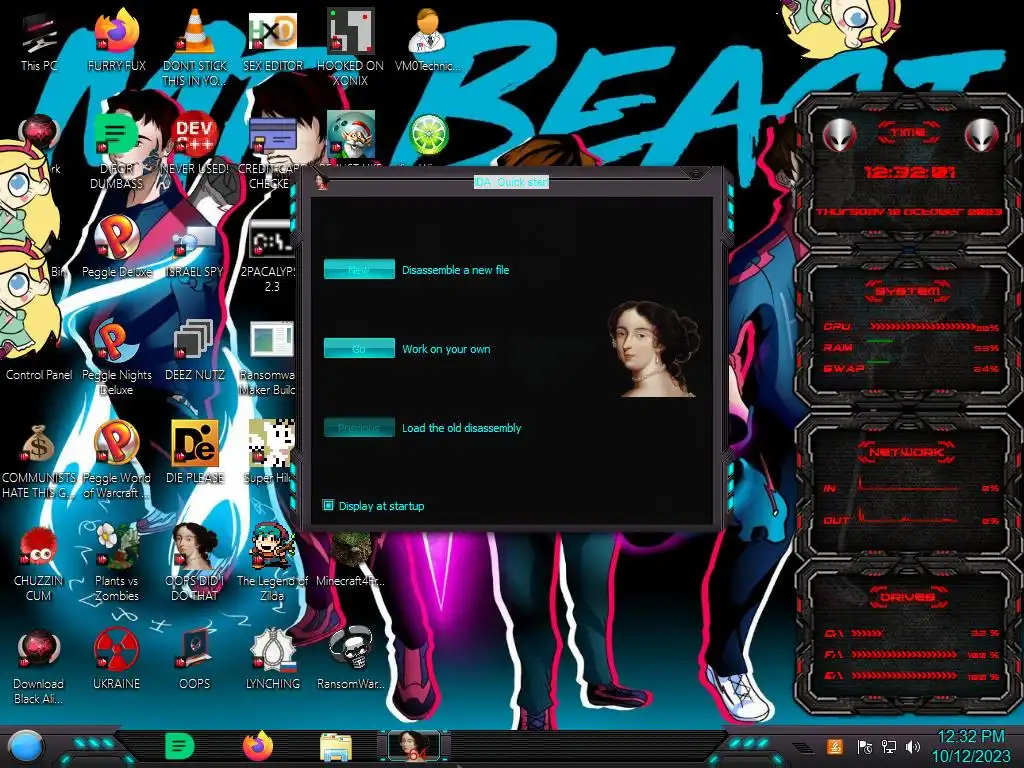Click the orange tray icon
Viewport: 1024px width, 768px height.
[x=835, y=746]
